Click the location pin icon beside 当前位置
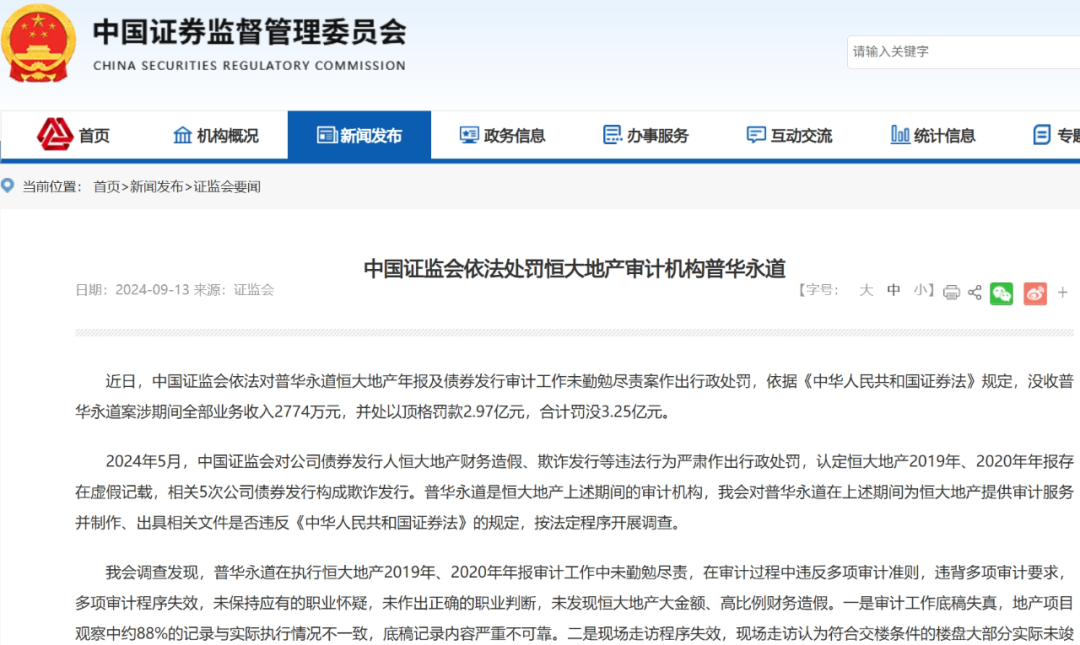The height and width of the screenshot is (645, 1080). (x=8, y=185)
